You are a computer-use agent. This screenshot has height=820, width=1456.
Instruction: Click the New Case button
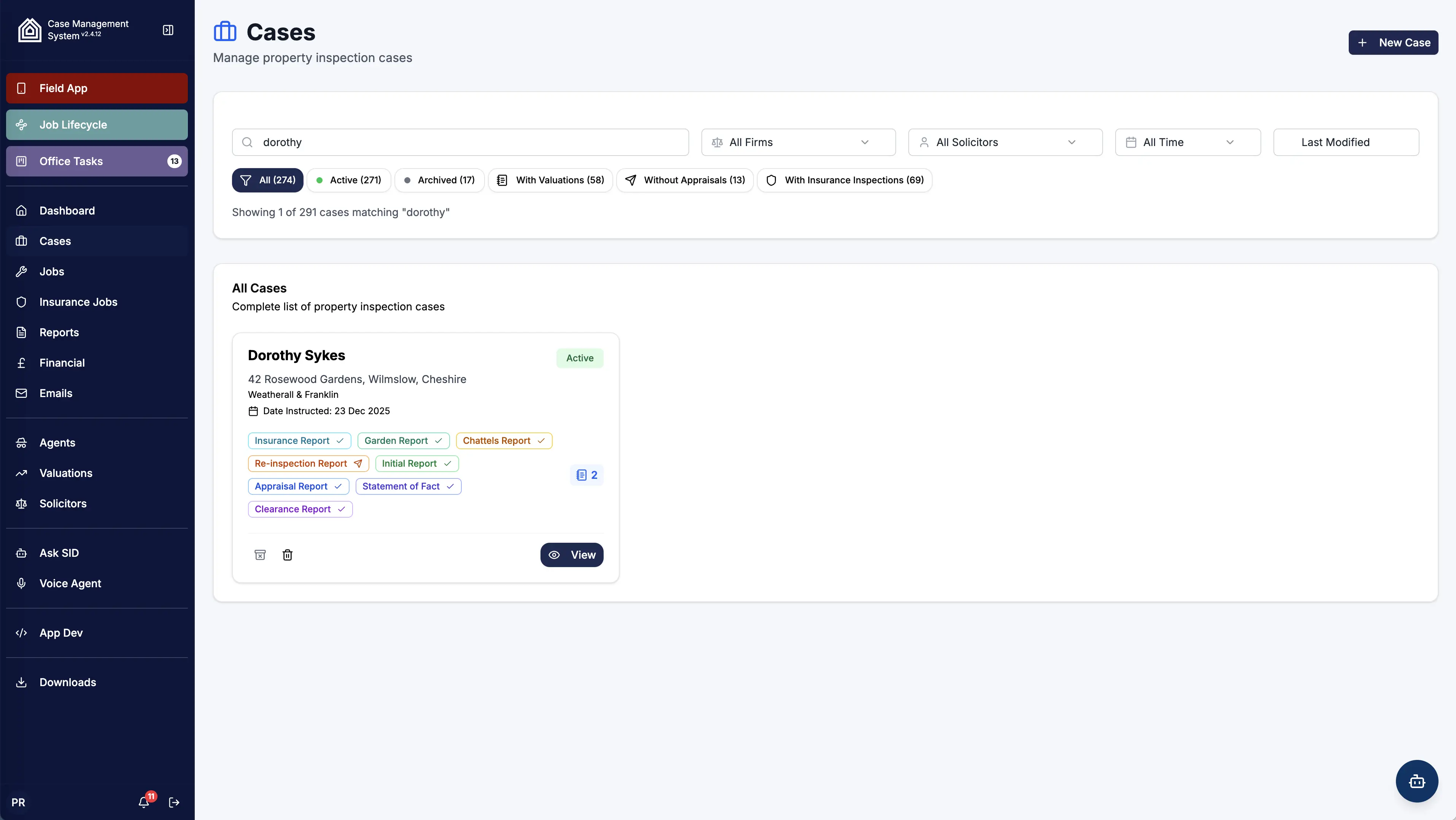coord(1393,42)
